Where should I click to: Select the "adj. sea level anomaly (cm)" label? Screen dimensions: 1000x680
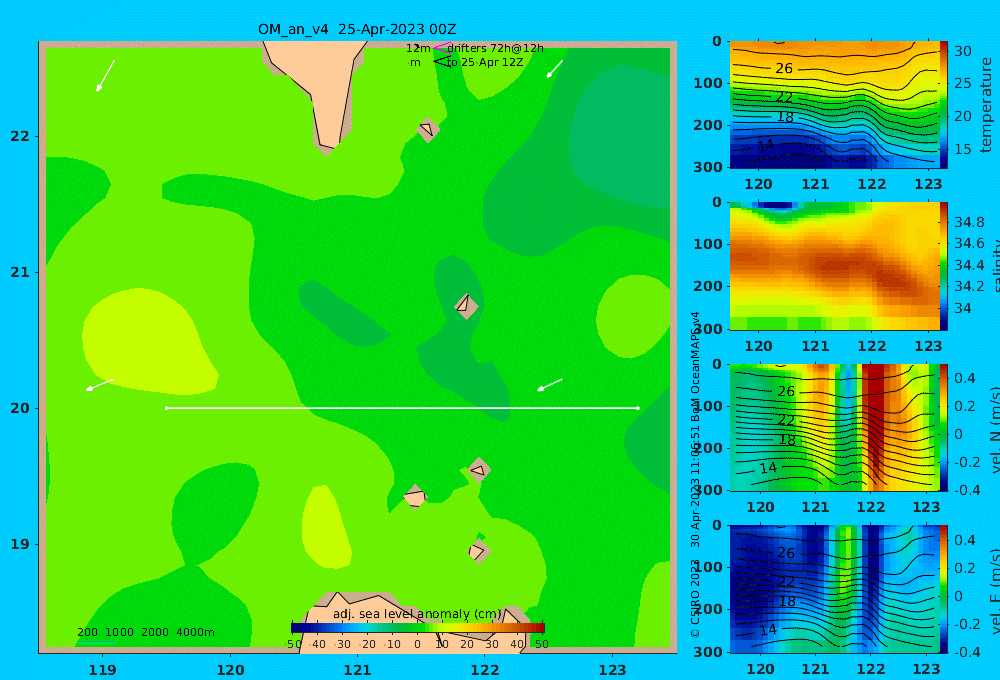417,614
